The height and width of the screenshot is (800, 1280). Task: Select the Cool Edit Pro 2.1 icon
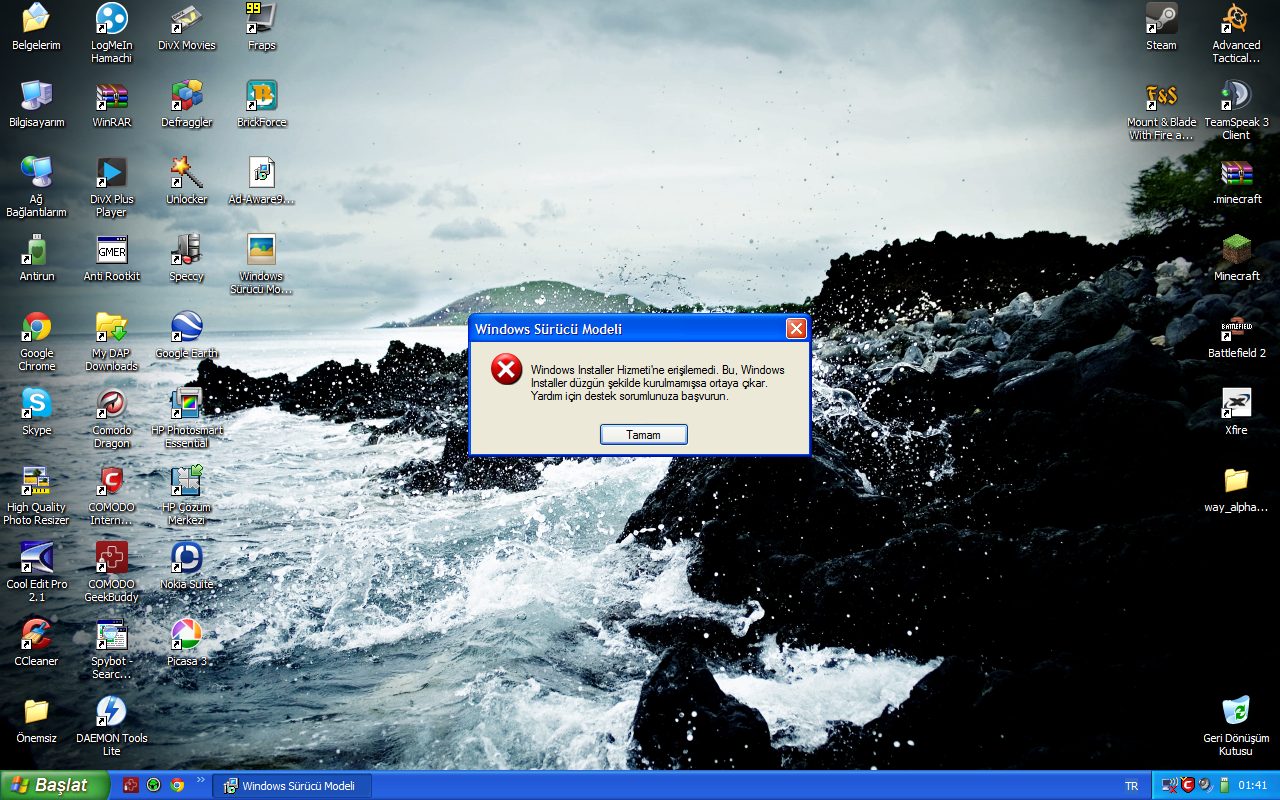pyautogui.click(x=36, y=572)
